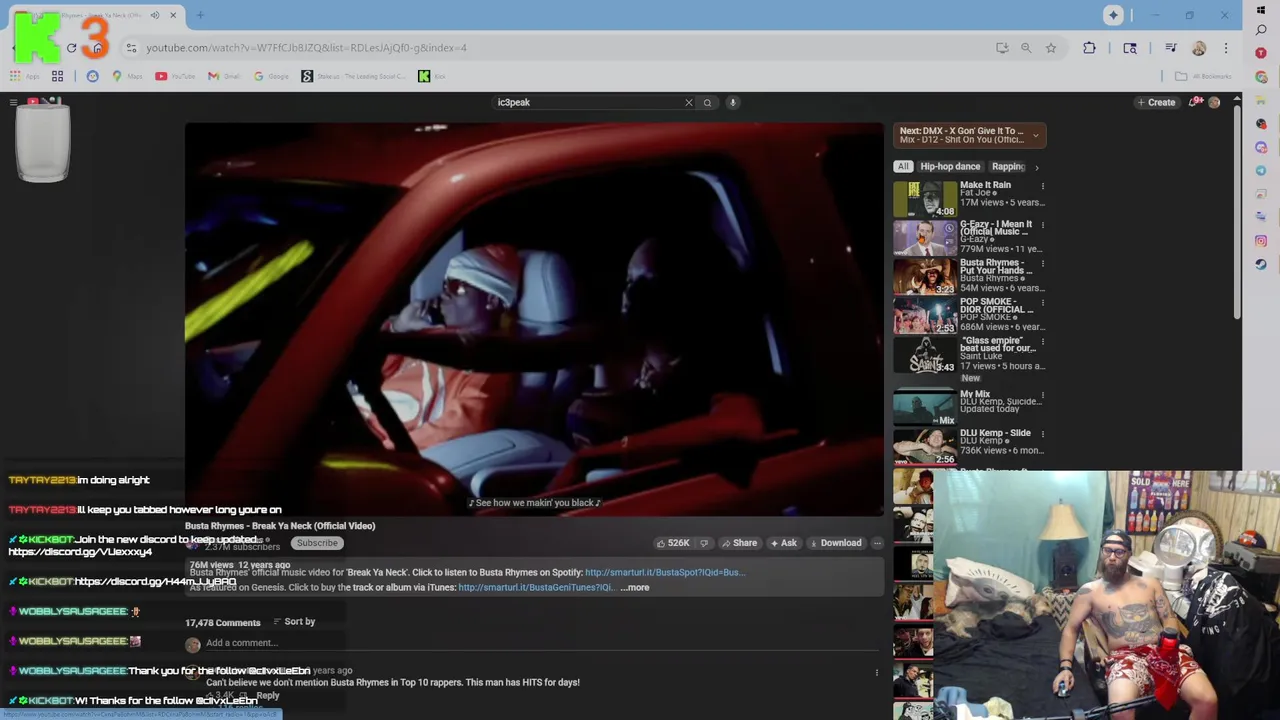Open the YouTube bookmark
The width and height of the screenshot is (1280, 720).
pos(175,76)
